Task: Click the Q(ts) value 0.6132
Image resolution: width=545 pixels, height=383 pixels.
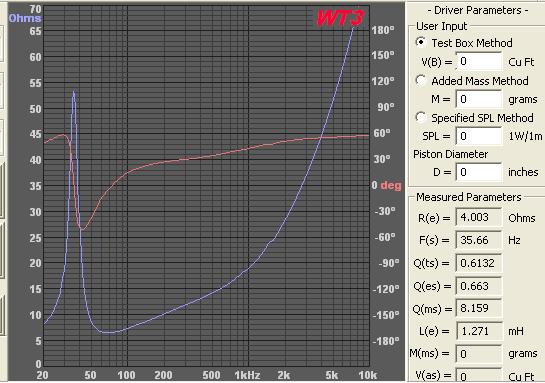Action: click(479, 263)
